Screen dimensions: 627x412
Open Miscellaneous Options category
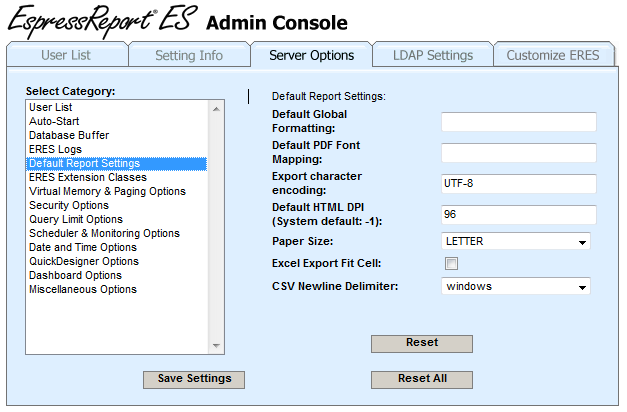click(117, 289)
